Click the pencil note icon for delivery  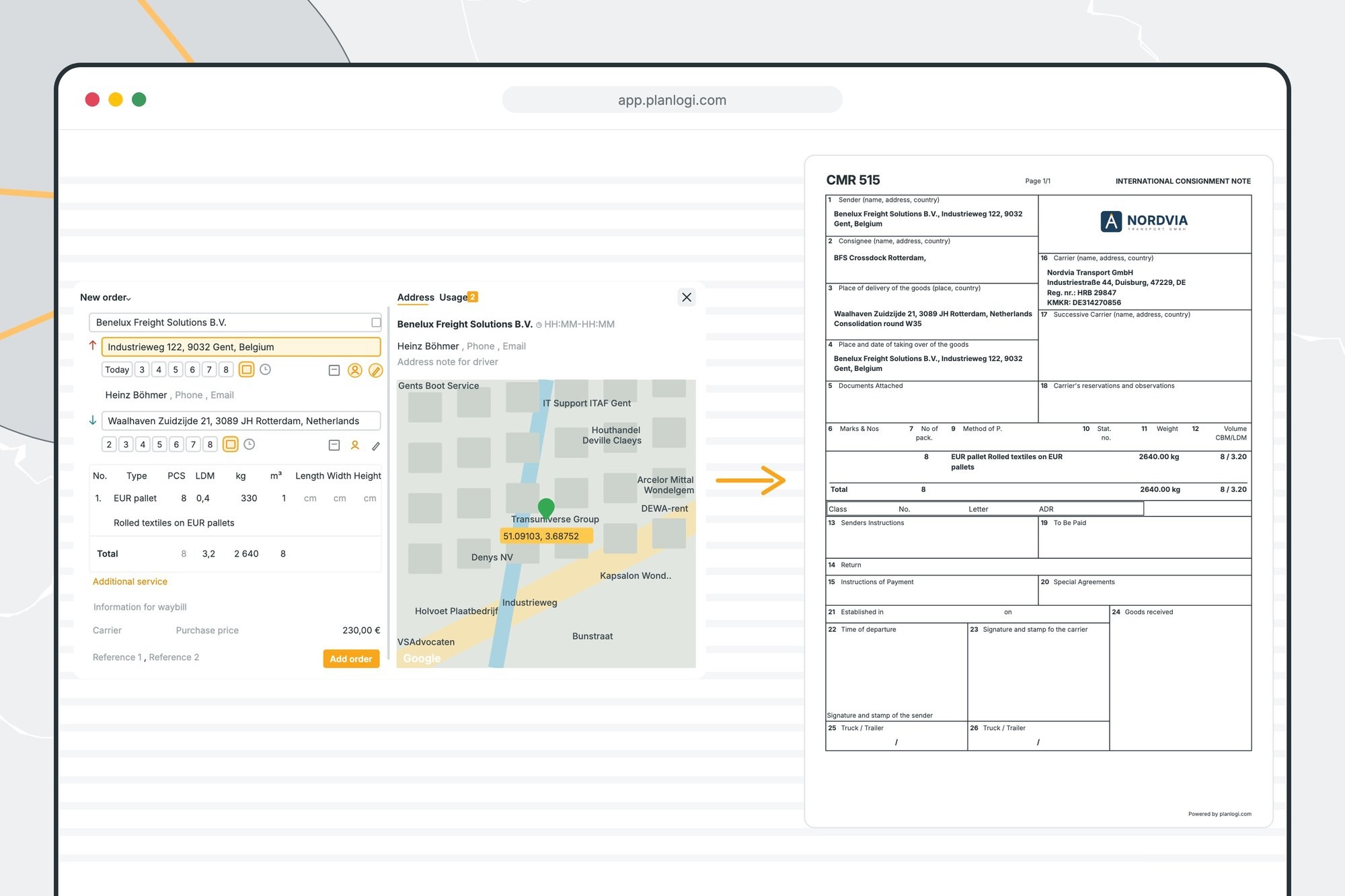coord(376,446)
